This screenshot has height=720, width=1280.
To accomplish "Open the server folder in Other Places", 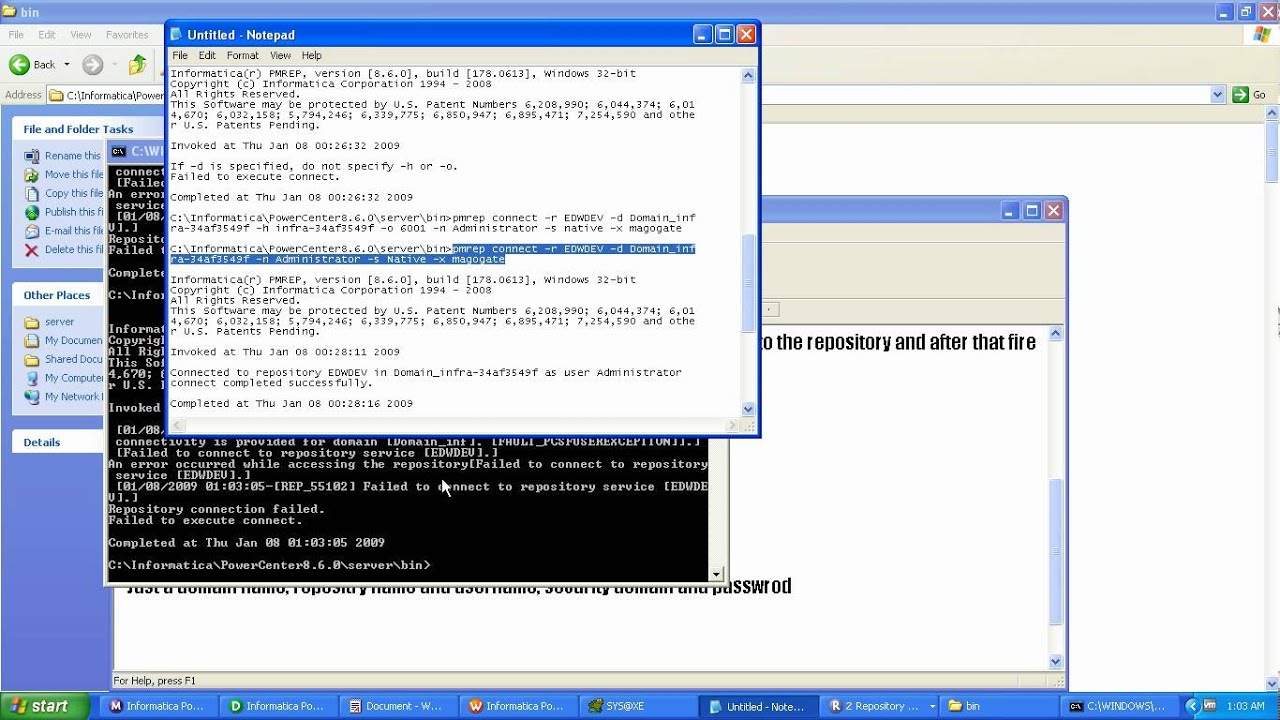I will point(59,322).
